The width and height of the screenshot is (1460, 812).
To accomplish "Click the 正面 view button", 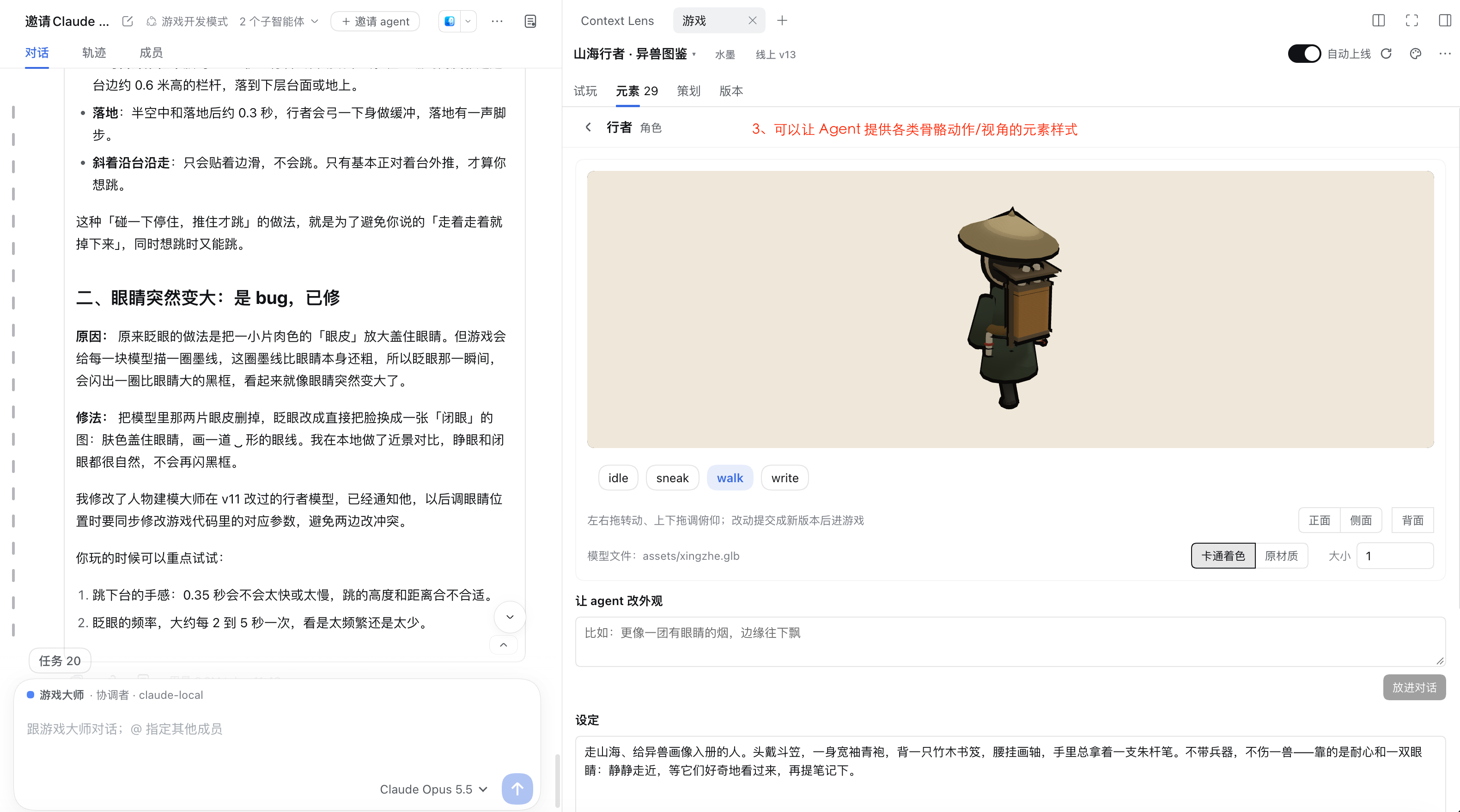I will [1319, 520].
